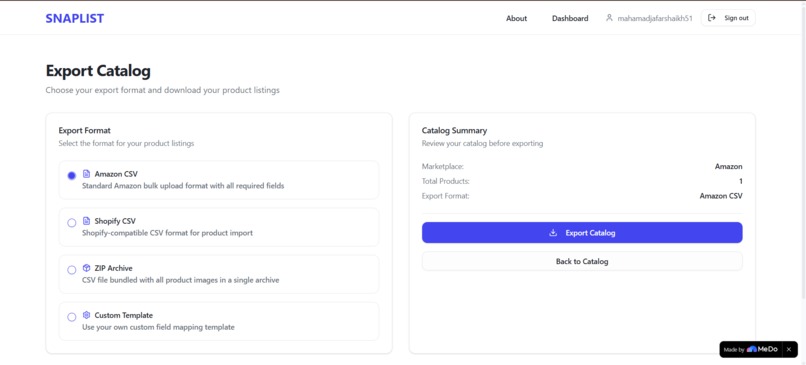Click the user profile icon

coord(609,18)
